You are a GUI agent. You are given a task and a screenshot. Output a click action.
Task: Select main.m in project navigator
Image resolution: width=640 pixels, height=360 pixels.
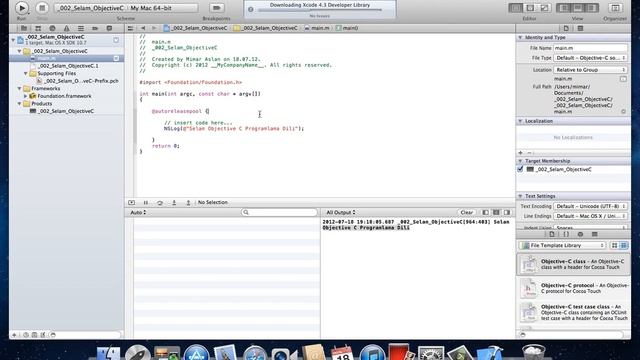pyautogui.click(x=67, y=58)
